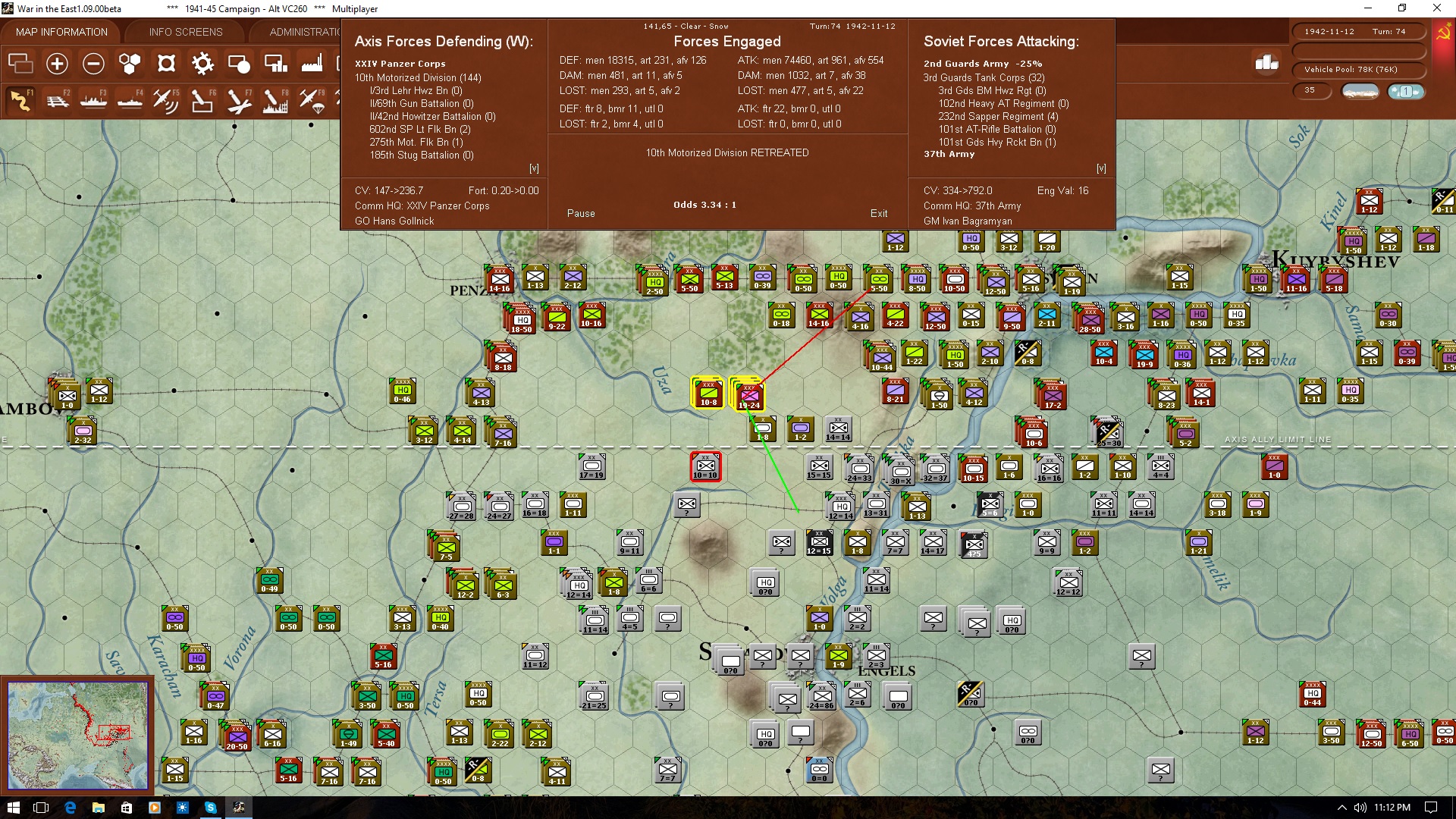Click the losses bar-chart icon
This screenshot has height=819, width=1456.
[1266, 63]
